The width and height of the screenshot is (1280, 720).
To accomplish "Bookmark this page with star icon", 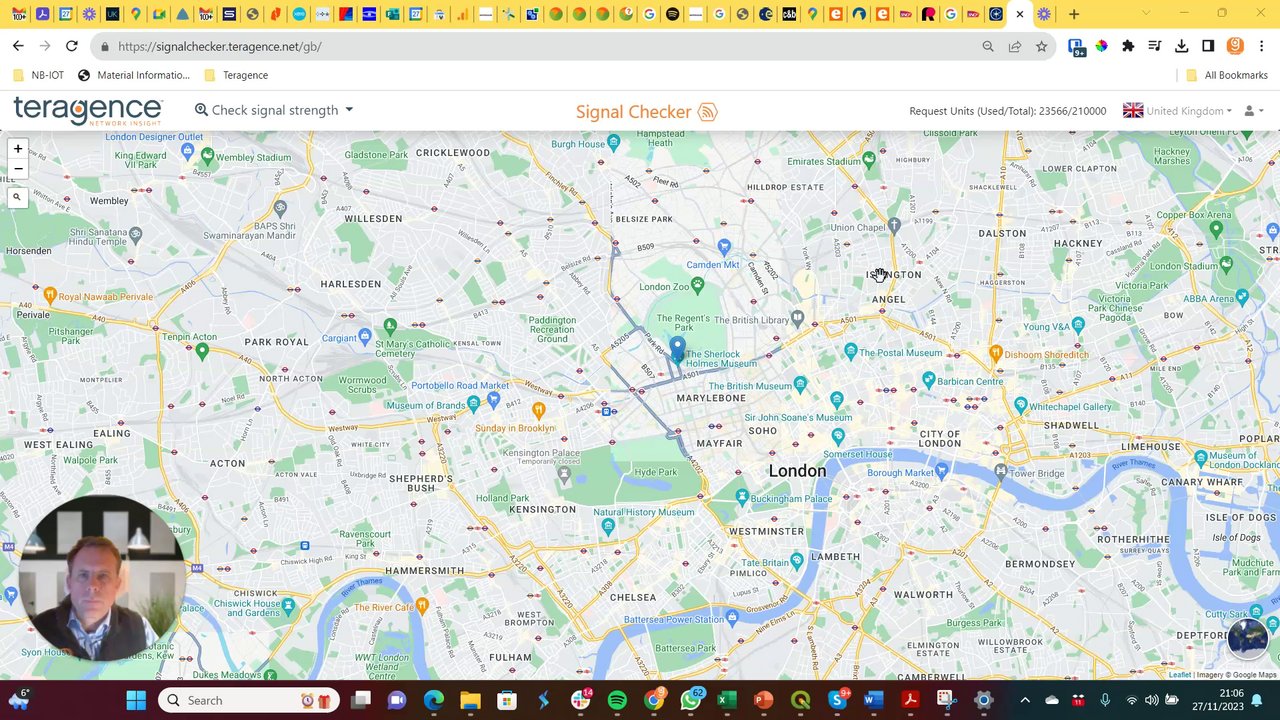I will (1041, 46).
